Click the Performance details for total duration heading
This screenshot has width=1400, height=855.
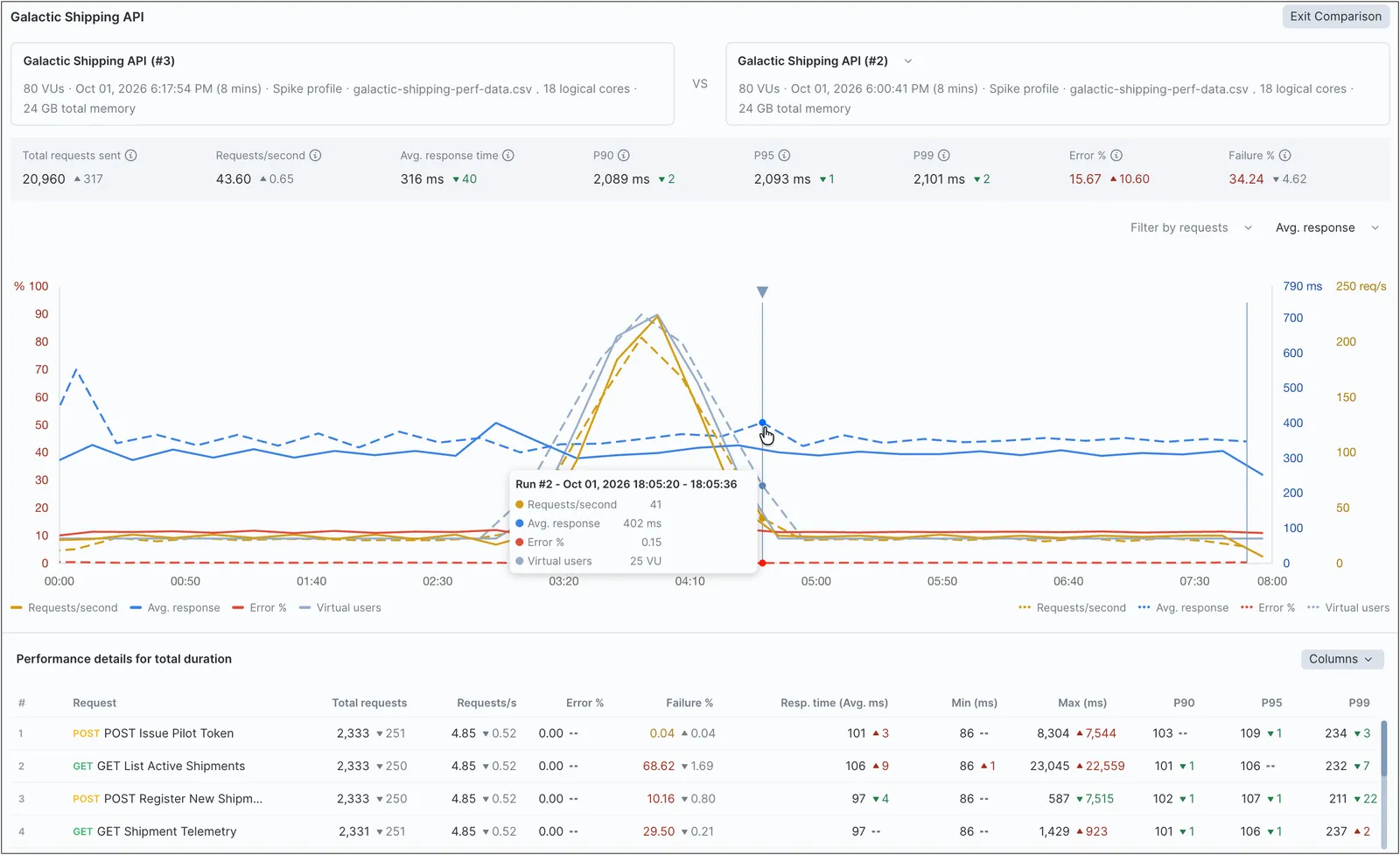click(x=124, y=659)
